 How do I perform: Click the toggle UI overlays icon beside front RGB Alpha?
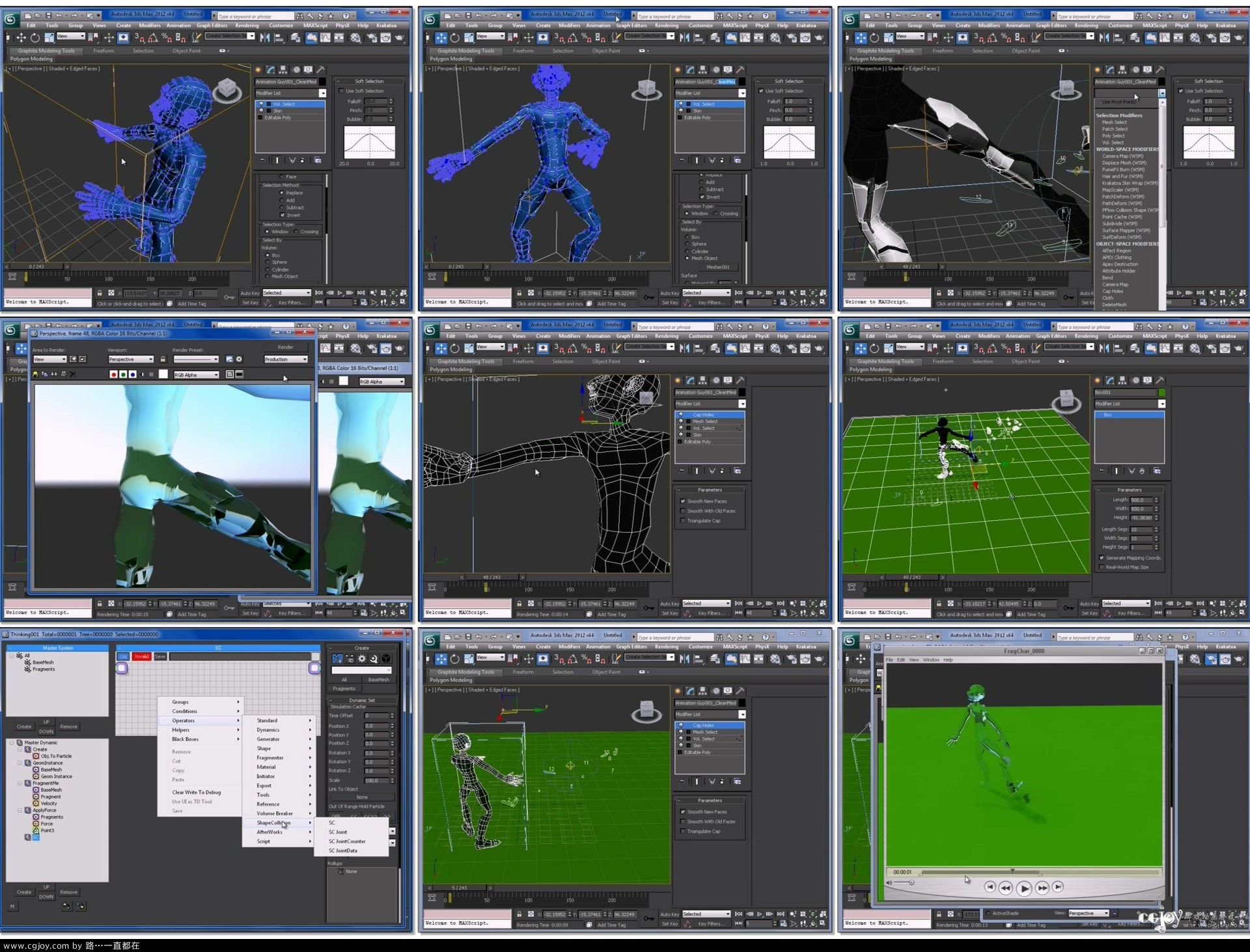click(x=230, y=374)
